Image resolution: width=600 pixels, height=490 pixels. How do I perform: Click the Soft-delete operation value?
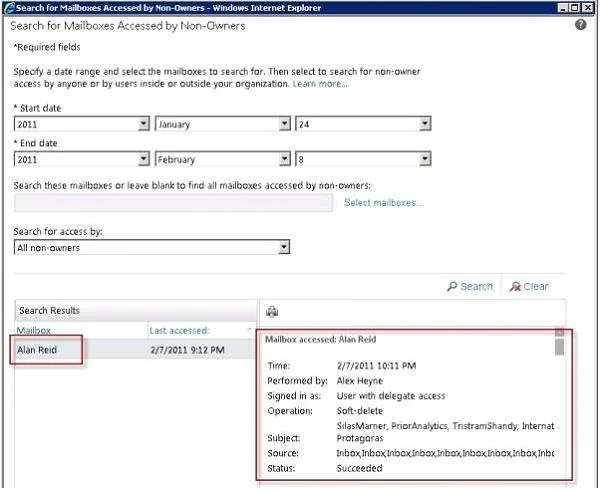[360, 411]
